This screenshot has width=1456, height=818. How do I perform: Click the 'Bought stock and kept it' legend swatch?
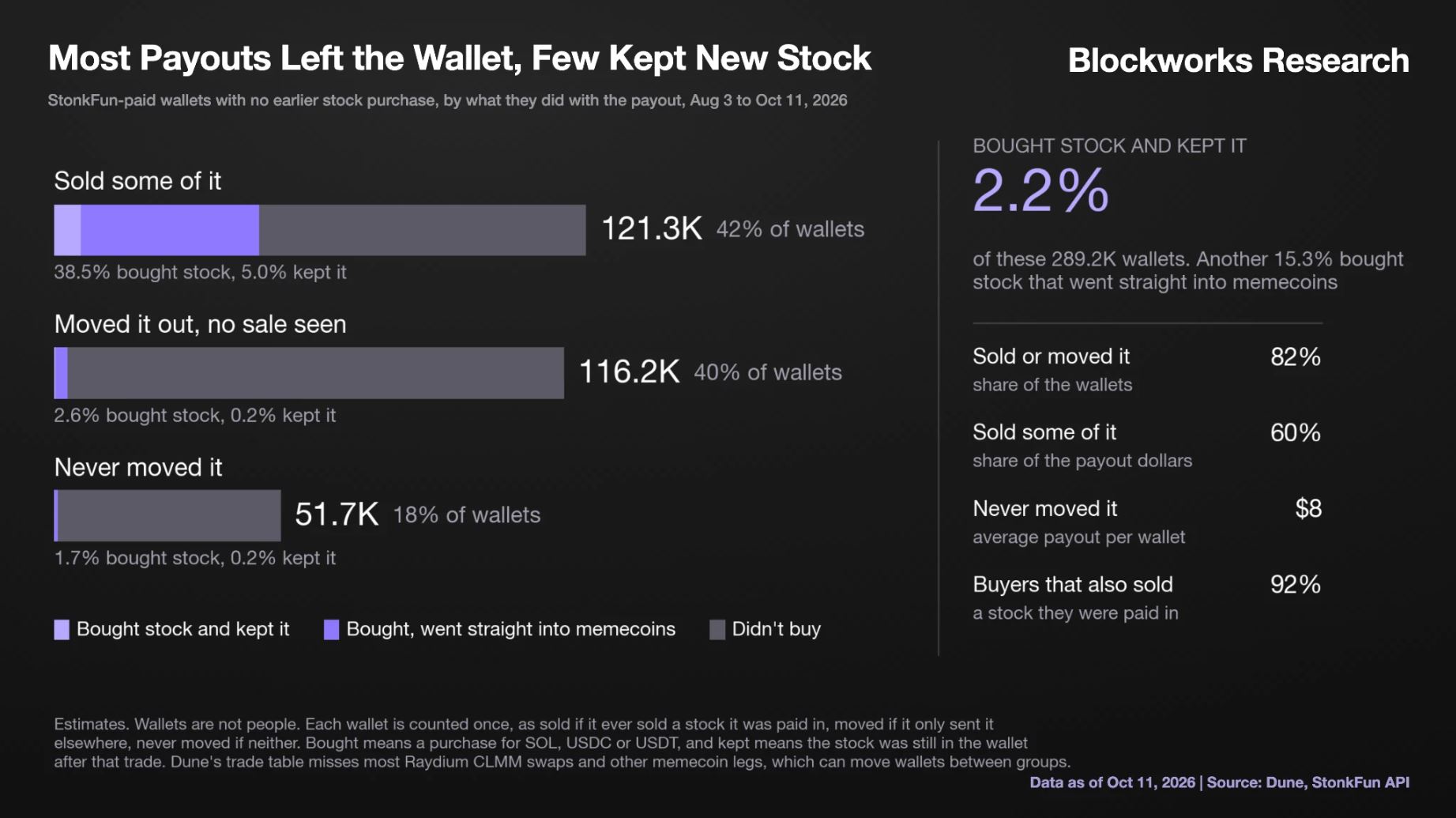click(62, 629)
